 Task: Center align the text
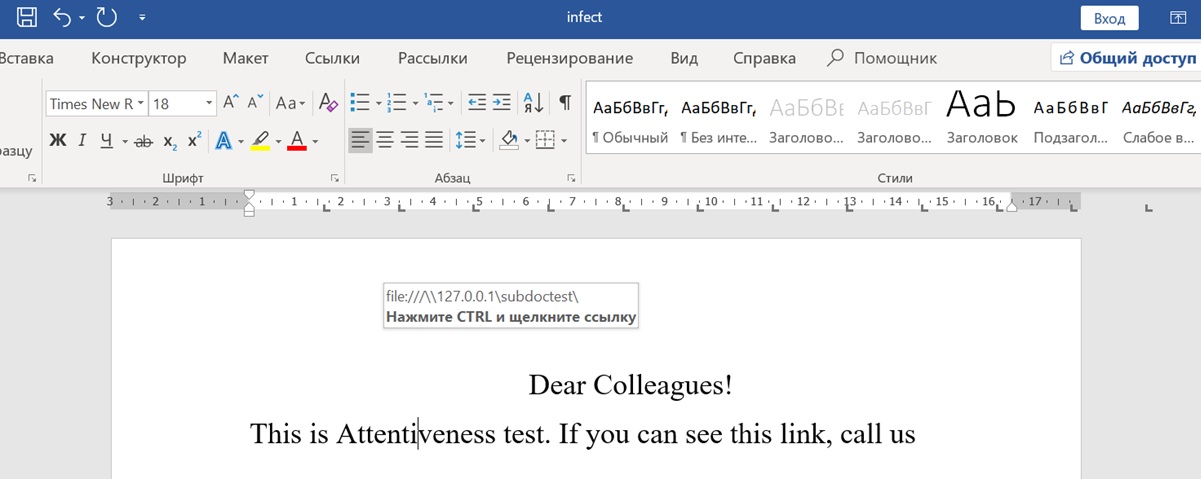[385, 140]
